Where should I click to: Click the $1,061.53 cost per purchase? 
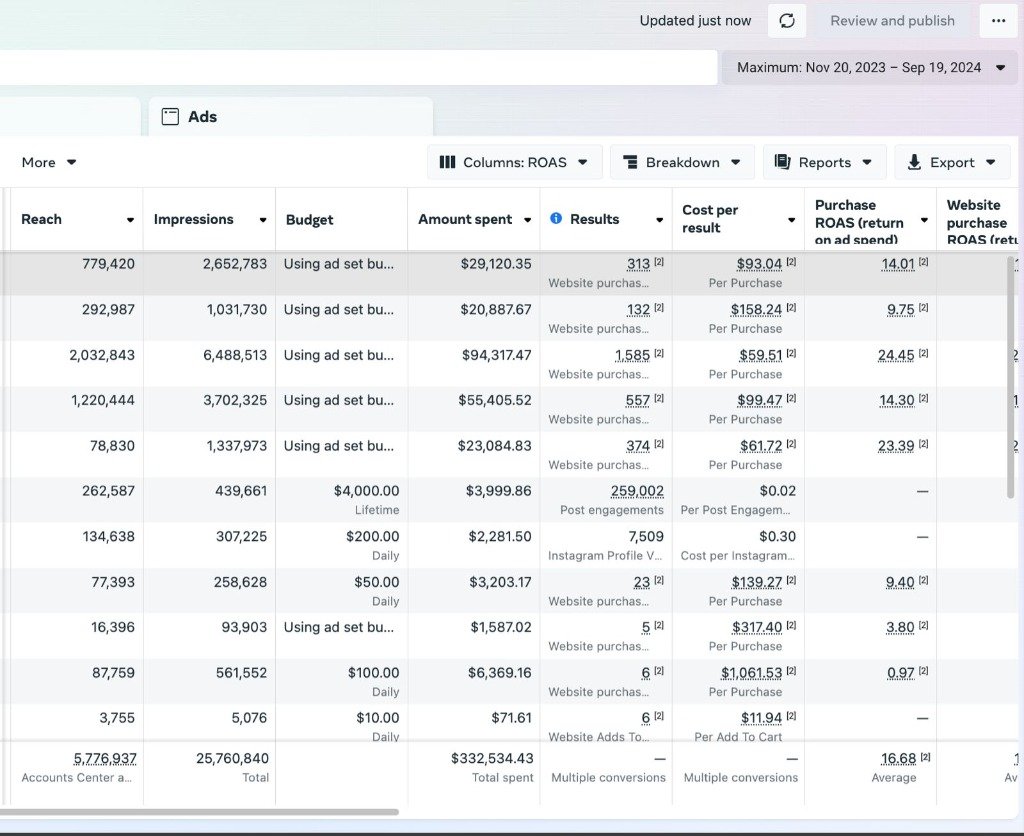(x=751, y=673)
